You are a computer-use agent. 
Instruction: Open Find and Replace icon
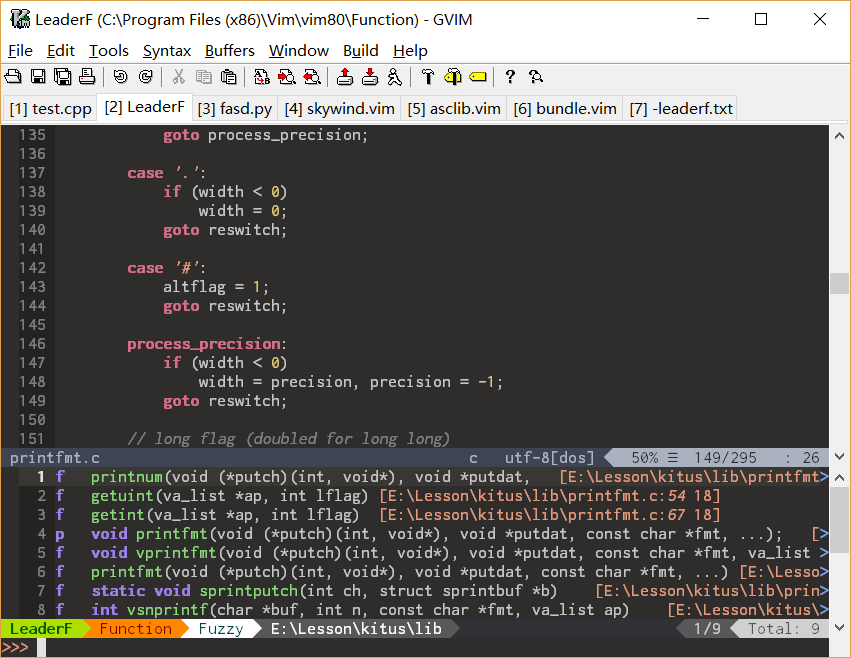click(262, 77)
